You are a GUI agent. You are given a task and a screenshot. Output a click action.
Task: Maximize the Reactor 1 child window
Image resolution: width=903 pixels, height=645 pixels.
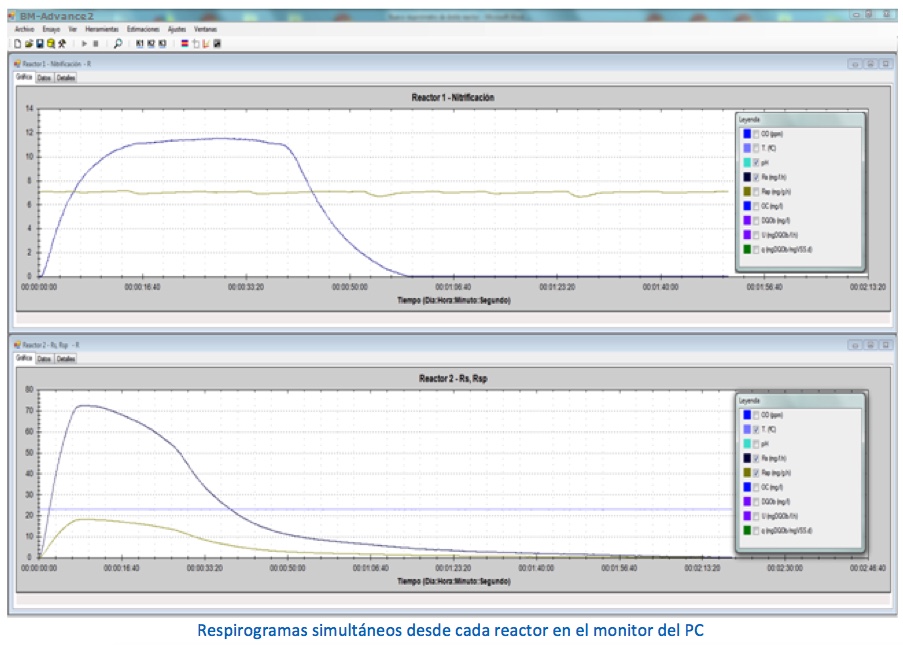(870, 64)
